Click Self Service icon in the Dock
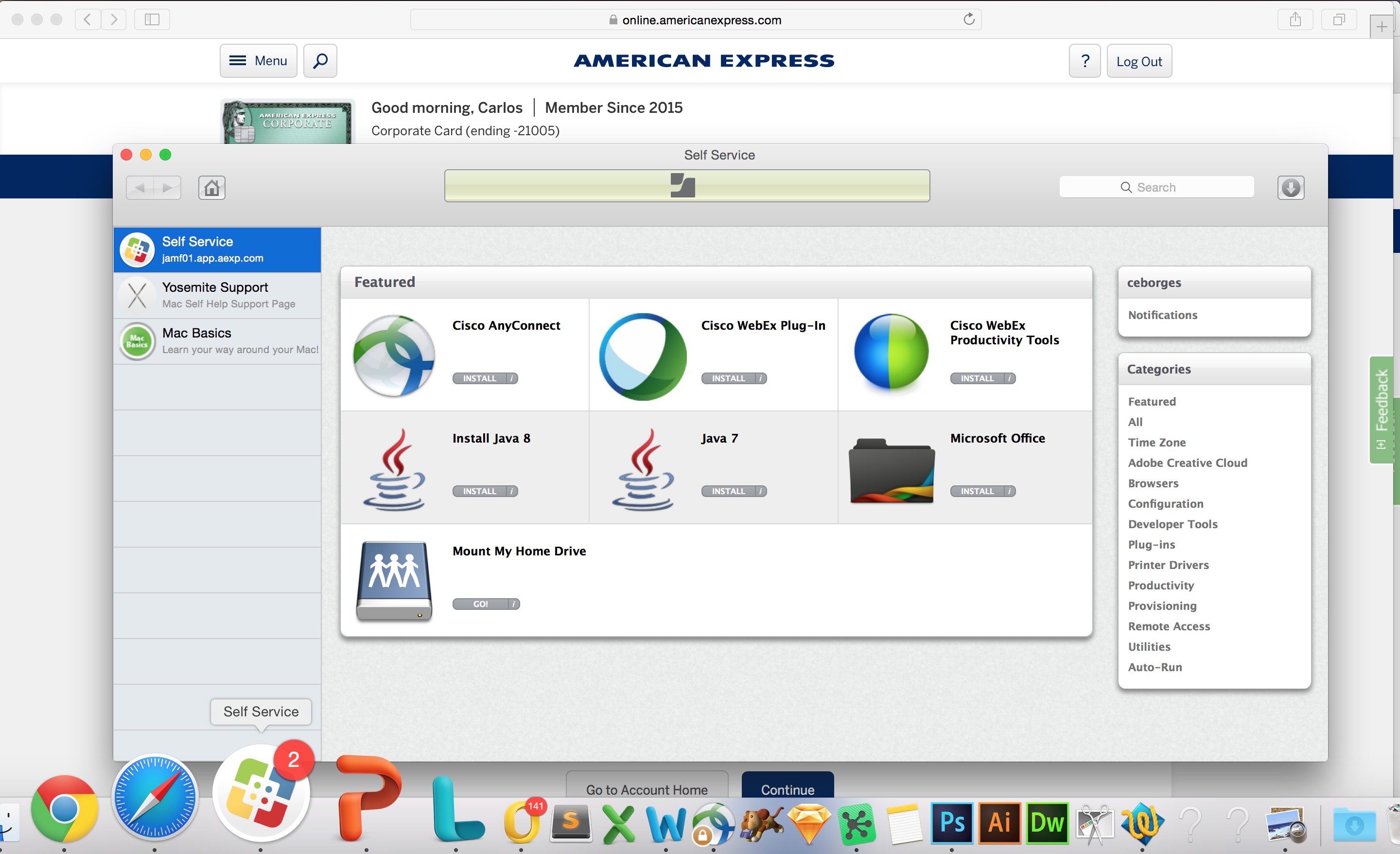Image resolution: width=1400 pixels, height=854 pixels. [x=262, y=794]
